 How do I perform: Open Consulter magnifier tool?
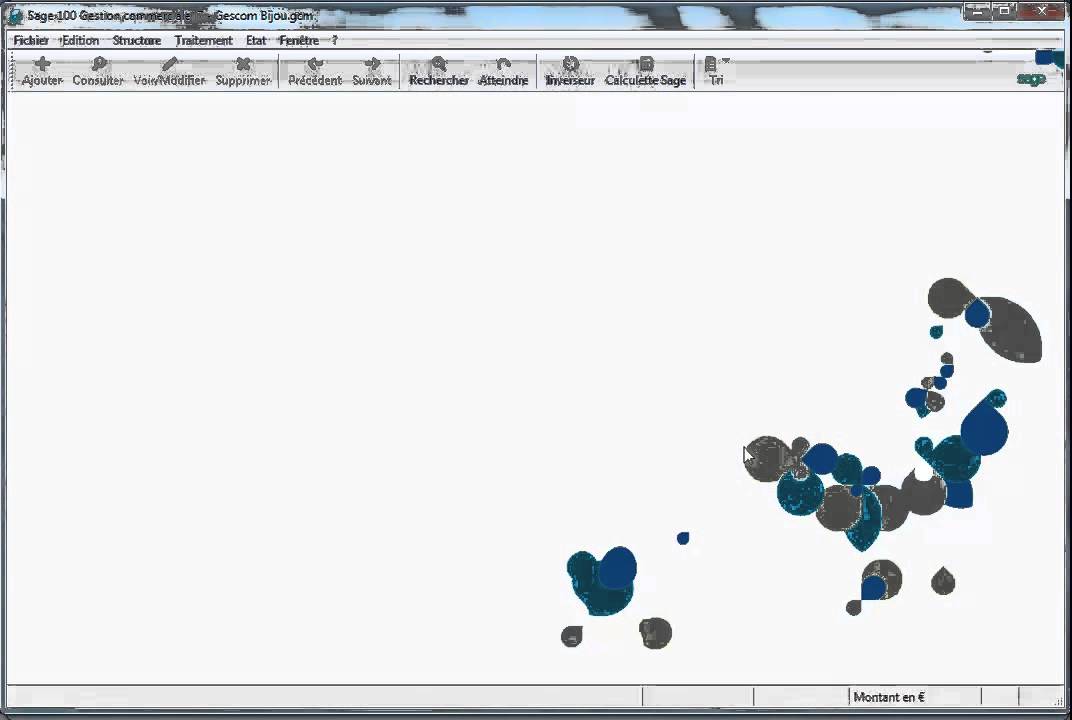pos(98,71)
